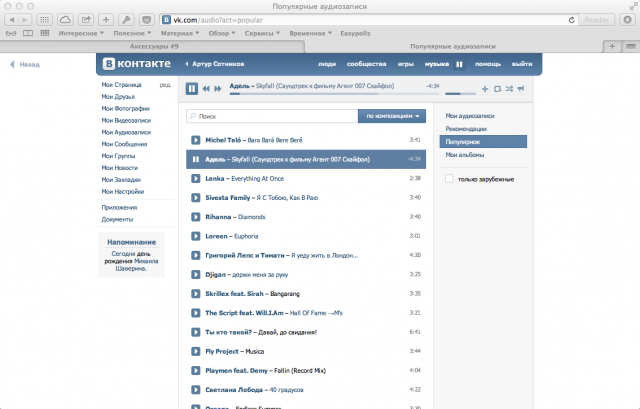The height and width of the screenshot is (409, 640).
Task: Expand Полезное bookmarks folder
Action: click(132, 33)
